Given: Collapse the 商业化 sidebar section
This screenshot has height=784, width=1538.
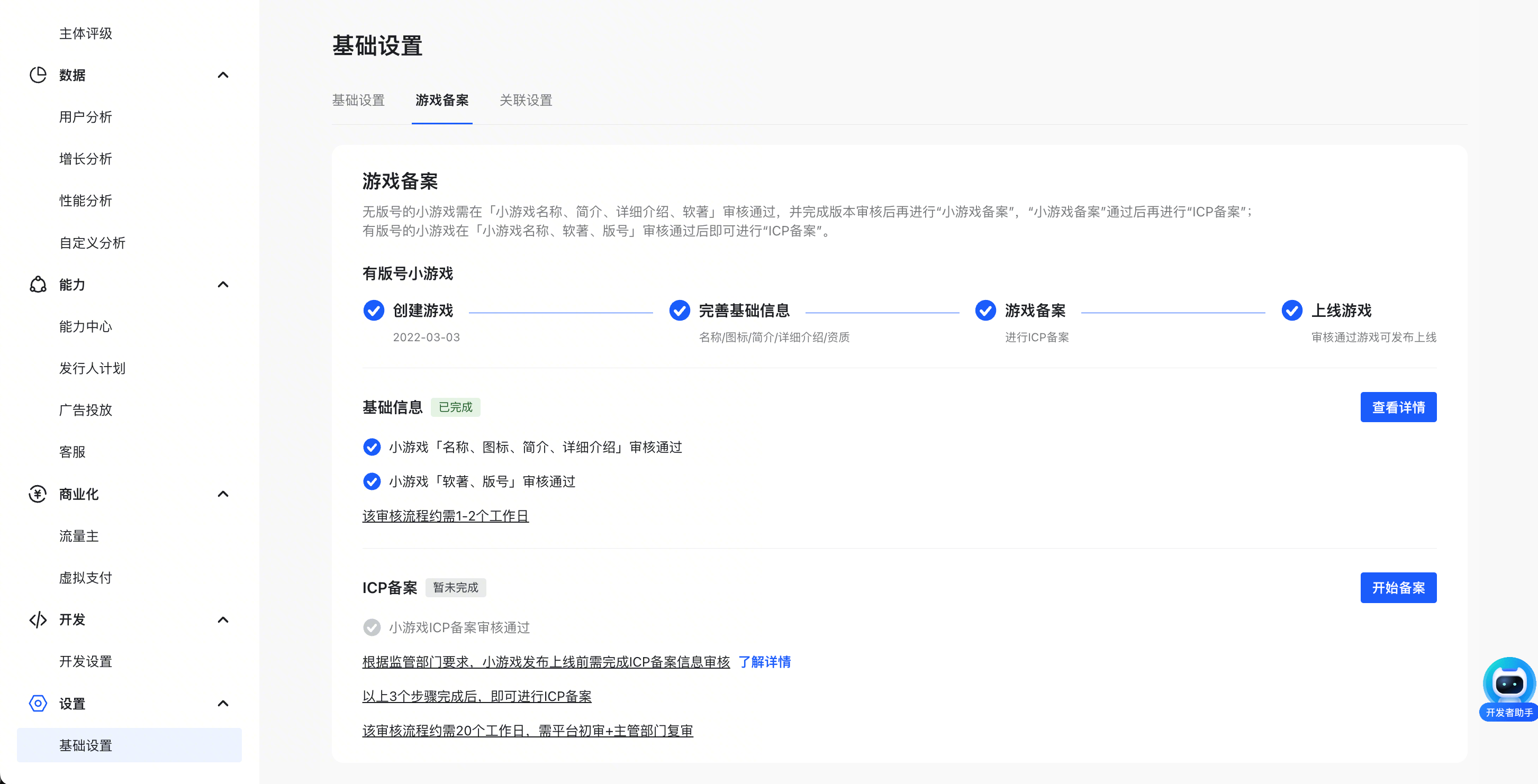Looking at the screenshot, I should 223,494.
